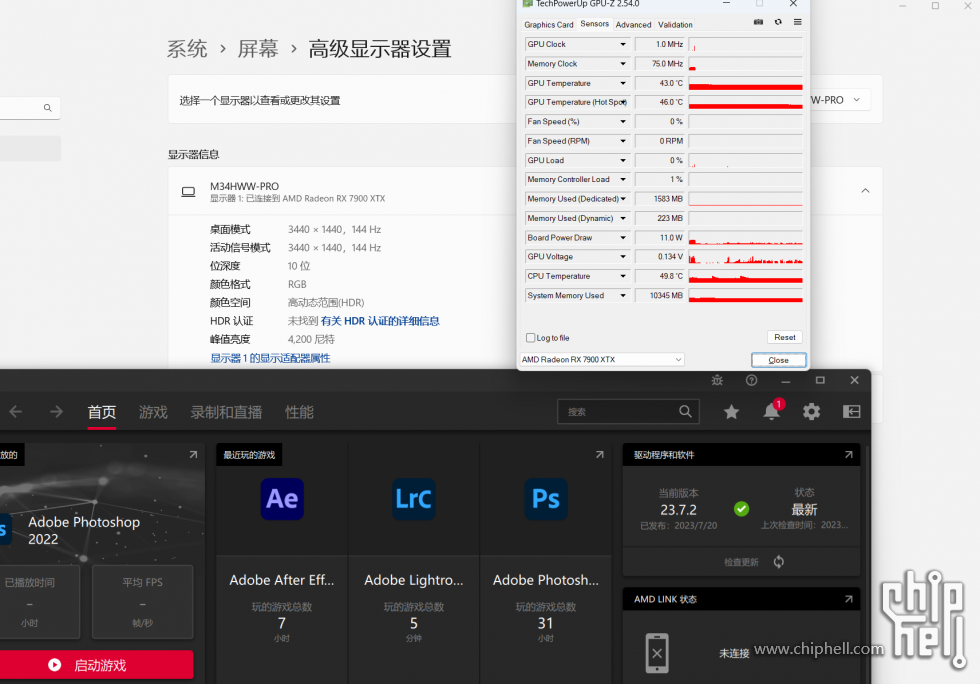Image resolution: width=980 pixels, height=684 pixels.
Task: Click the AMD Software forward arrow
Action: click(56, 411)
